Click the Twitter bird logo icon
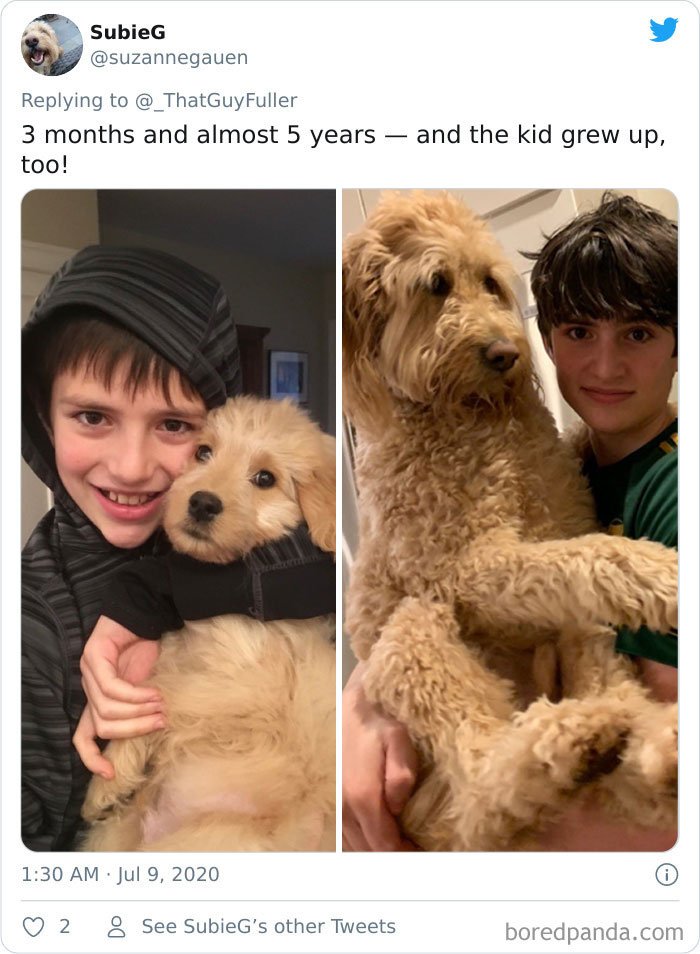Viewport: 700px width, 954px height. (x=664, y=29)
